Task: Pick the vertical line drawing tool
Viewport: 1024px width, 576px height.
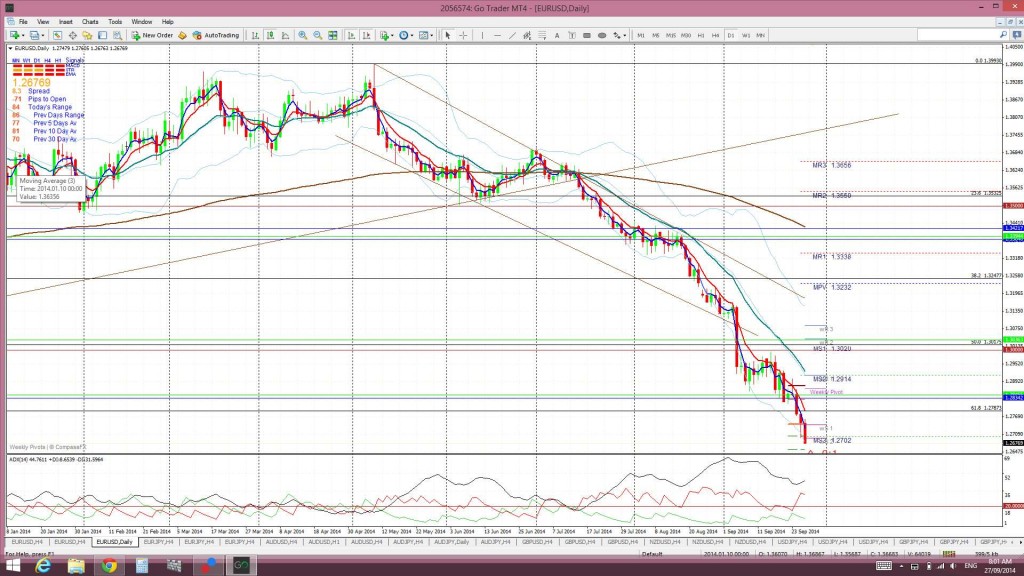Action: click(x=482, y=35)
